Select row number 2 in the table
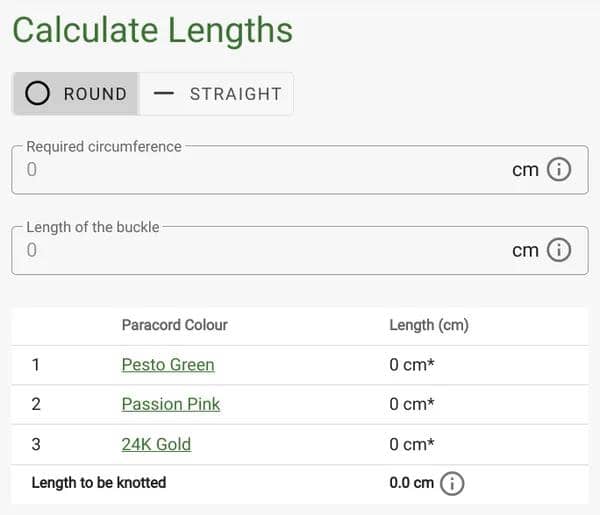Image resolution: width=600 pixels, height=515 pixels. click(36, 405)
